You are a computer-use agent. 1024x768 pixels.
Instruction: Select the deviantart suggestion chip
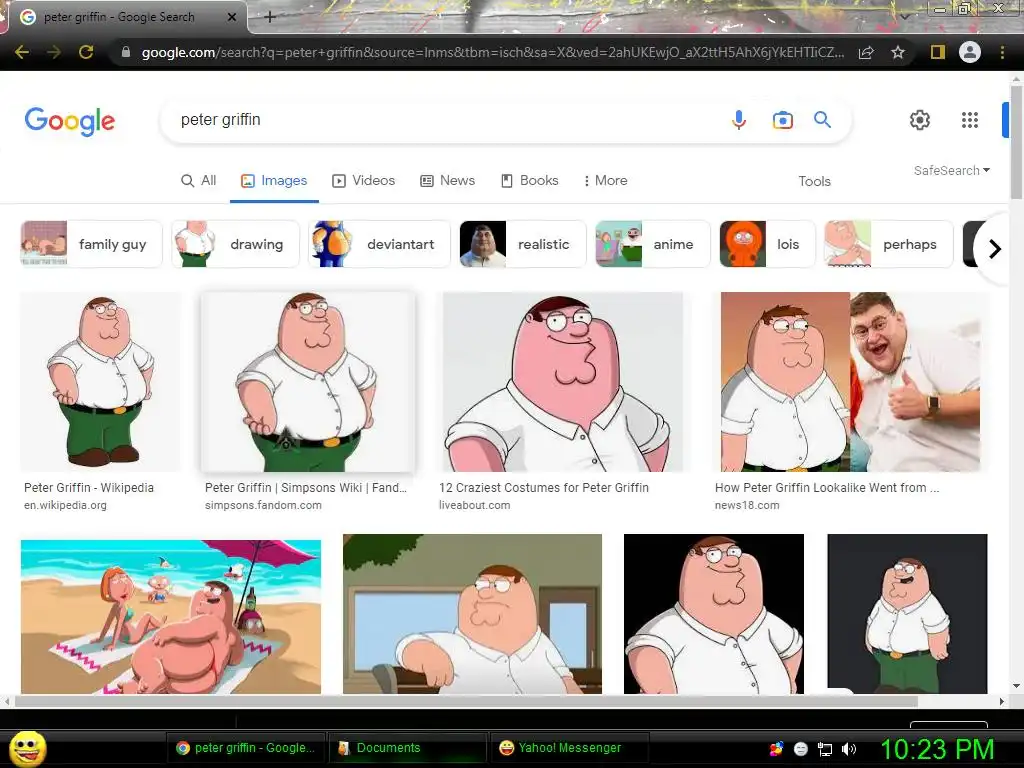379,244
